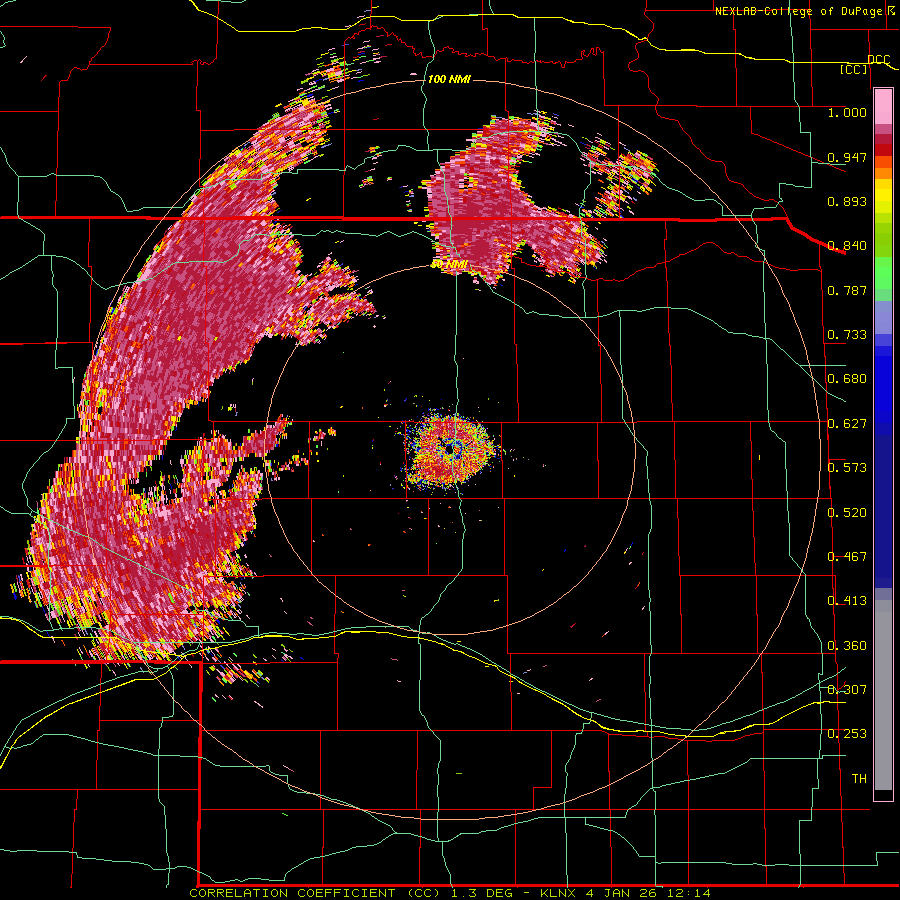Select the 0.680 legend value
900x900 pixels.
(847, 379)
